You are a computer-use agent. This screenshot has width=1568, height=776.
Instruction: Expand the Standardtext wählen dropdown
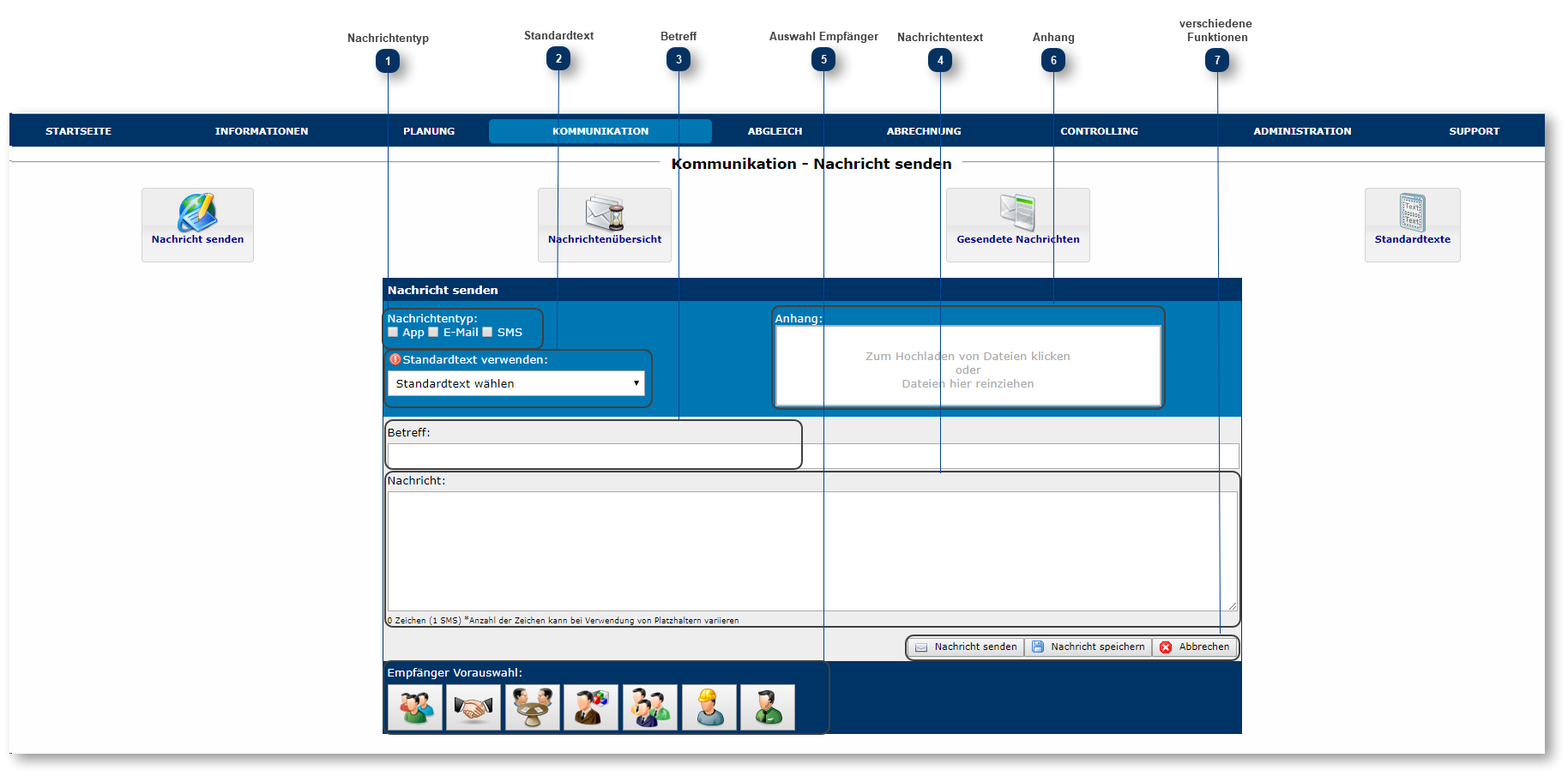coord(516,383)
